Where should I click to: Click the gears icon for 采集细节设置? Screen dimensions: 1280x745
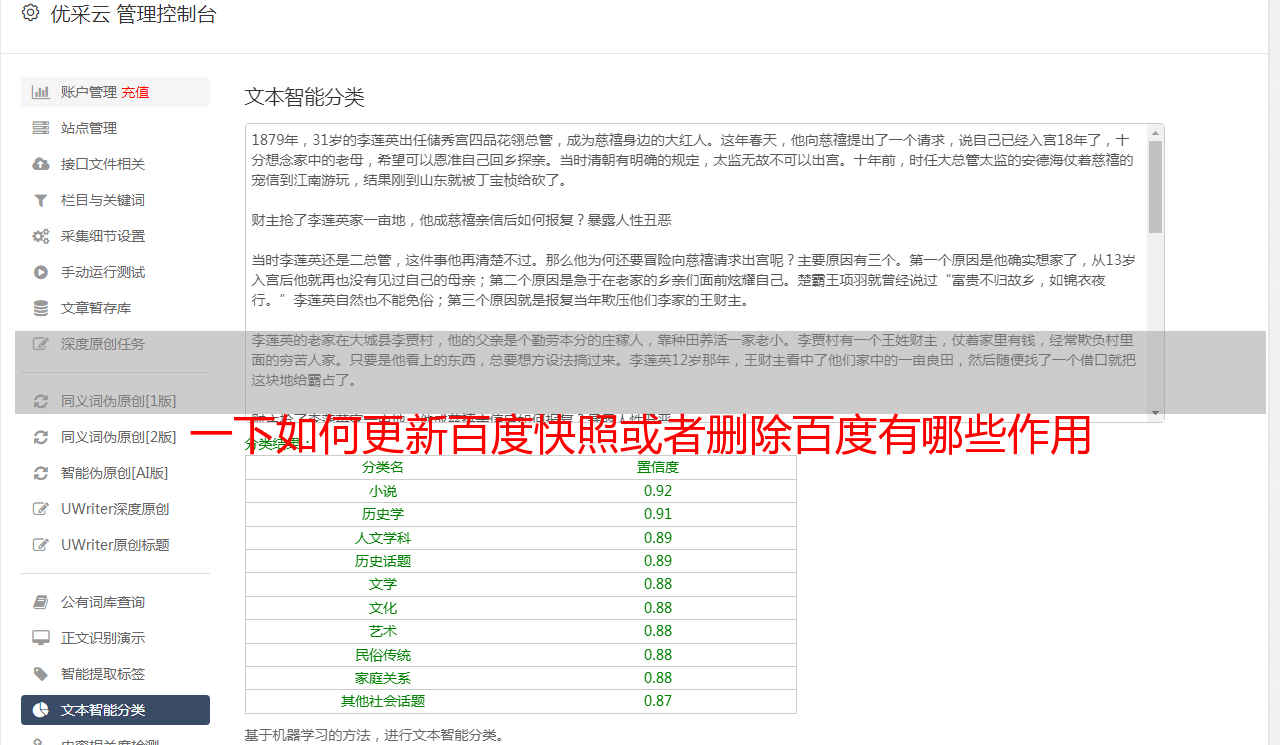point(41,236)
